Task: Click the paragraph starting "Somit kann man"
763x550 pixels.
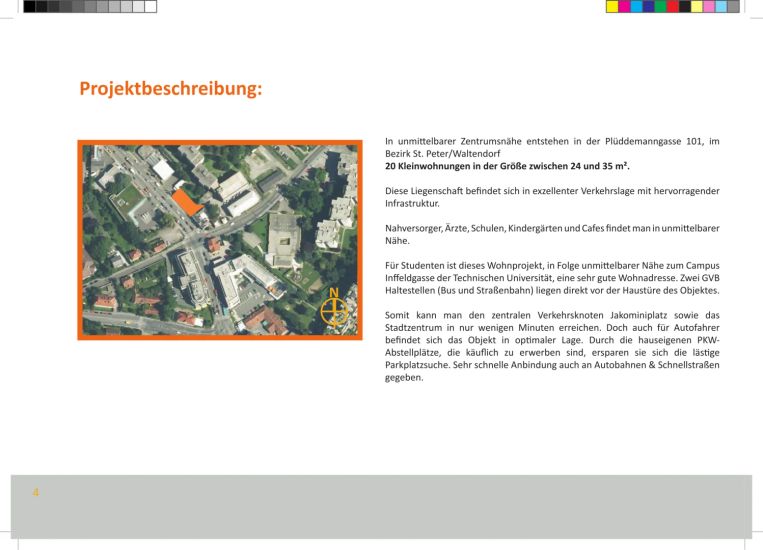Action: (552, 346)
